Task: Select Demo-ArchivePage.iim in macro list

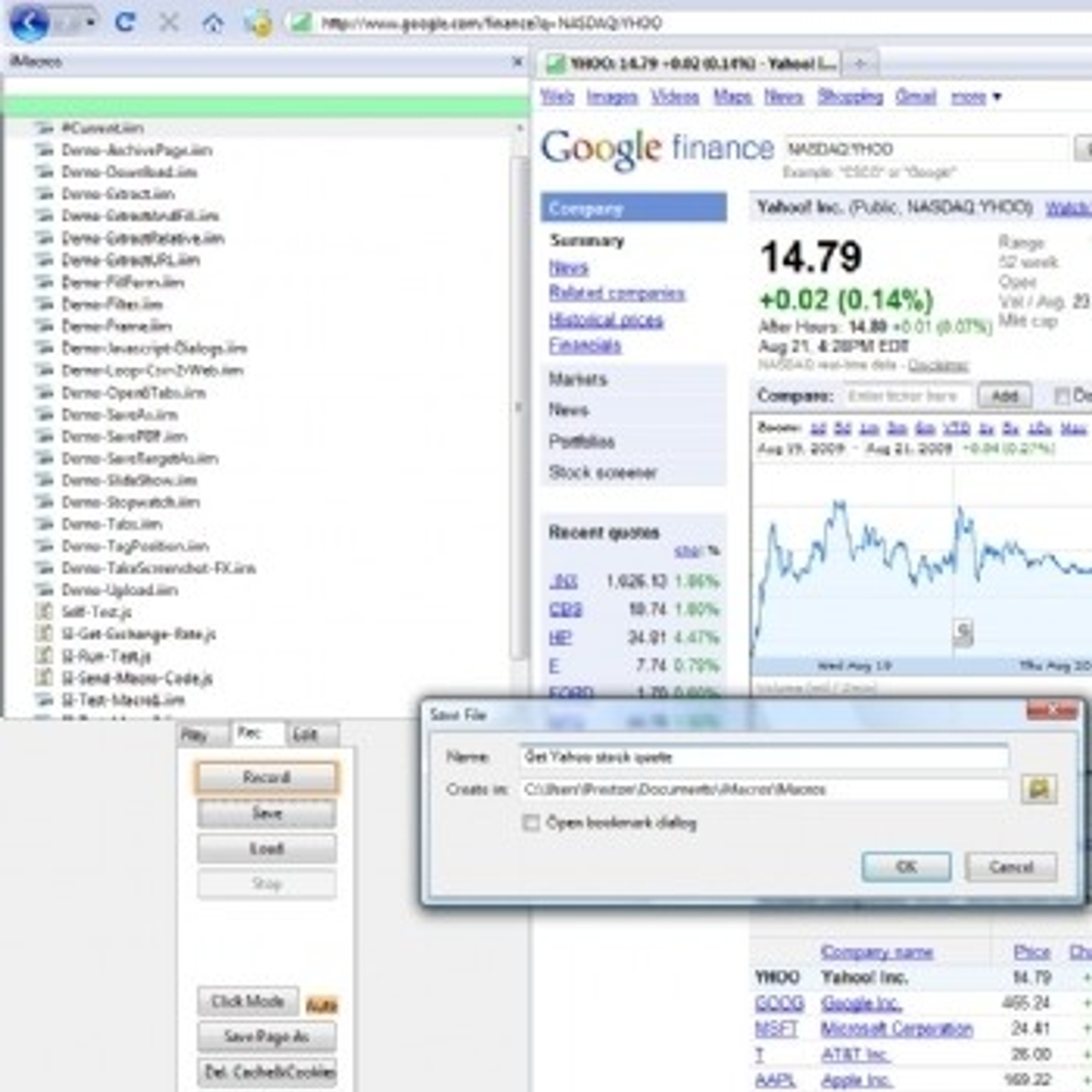Action: (x=136, y=150)
